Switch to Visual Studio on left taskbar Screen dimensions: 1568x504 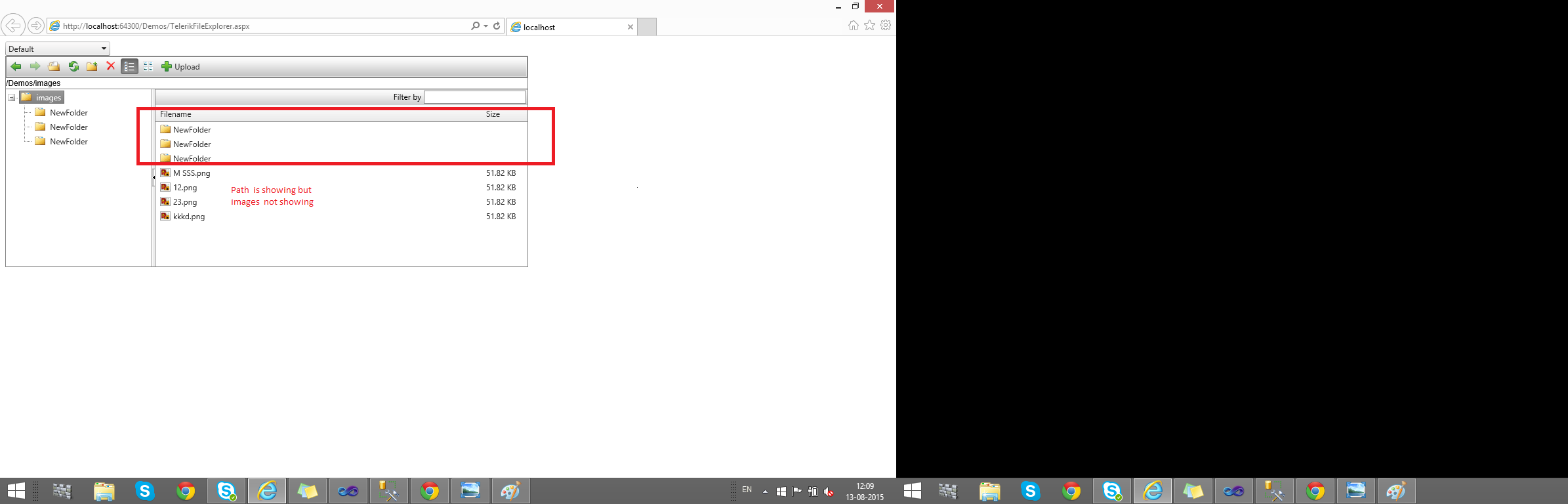pyautogui.click(x=348, y=490)
